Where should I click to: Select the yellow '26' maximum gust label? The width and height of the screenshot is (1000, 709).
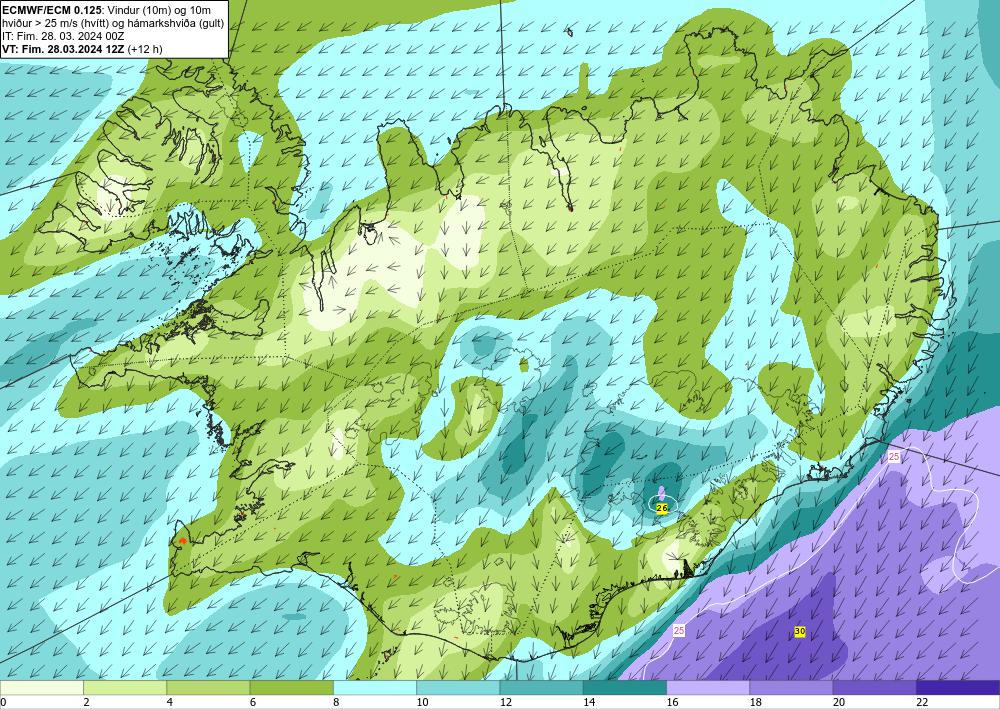tap(662, 508)
